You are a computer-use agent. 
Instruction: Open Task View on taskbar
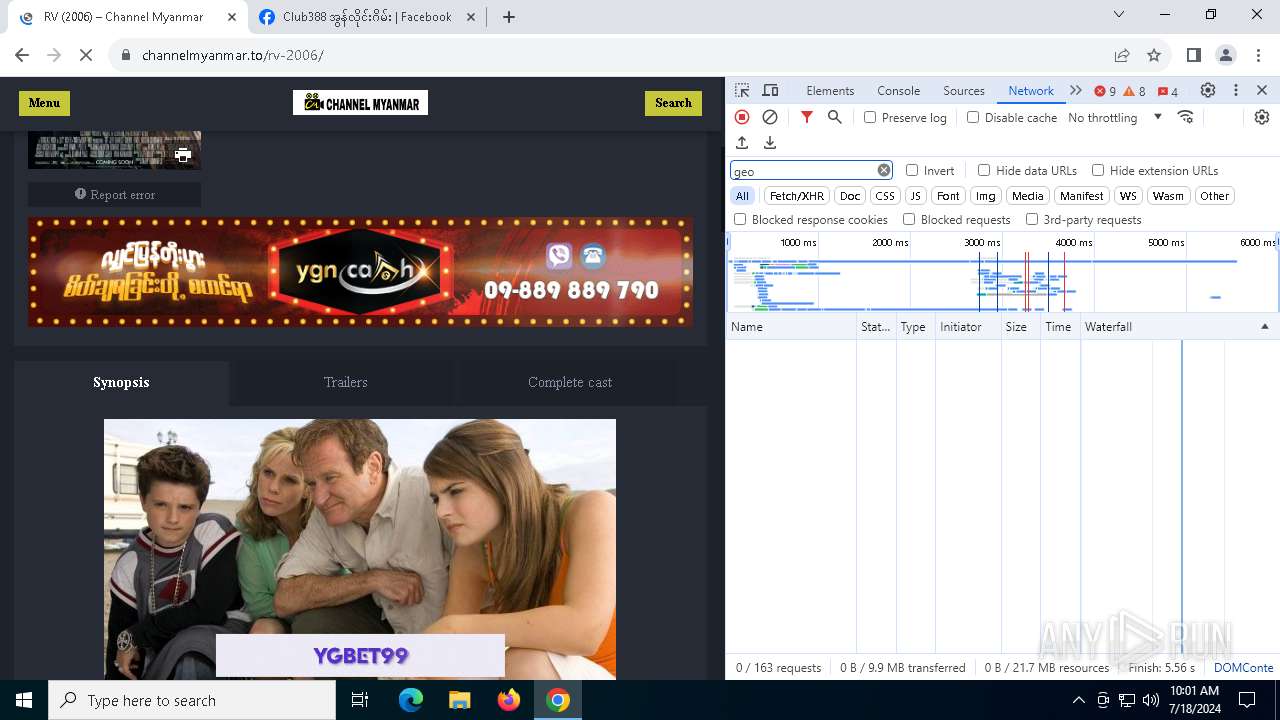point(361,700)
